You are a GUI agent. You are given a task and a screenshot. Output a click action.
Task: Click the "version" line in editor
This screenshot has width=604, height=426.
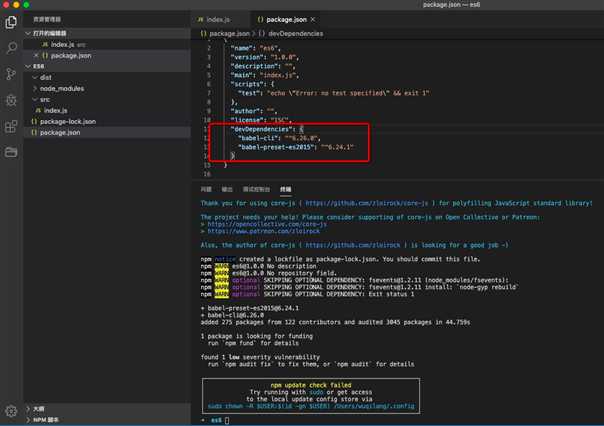(265, 57)
